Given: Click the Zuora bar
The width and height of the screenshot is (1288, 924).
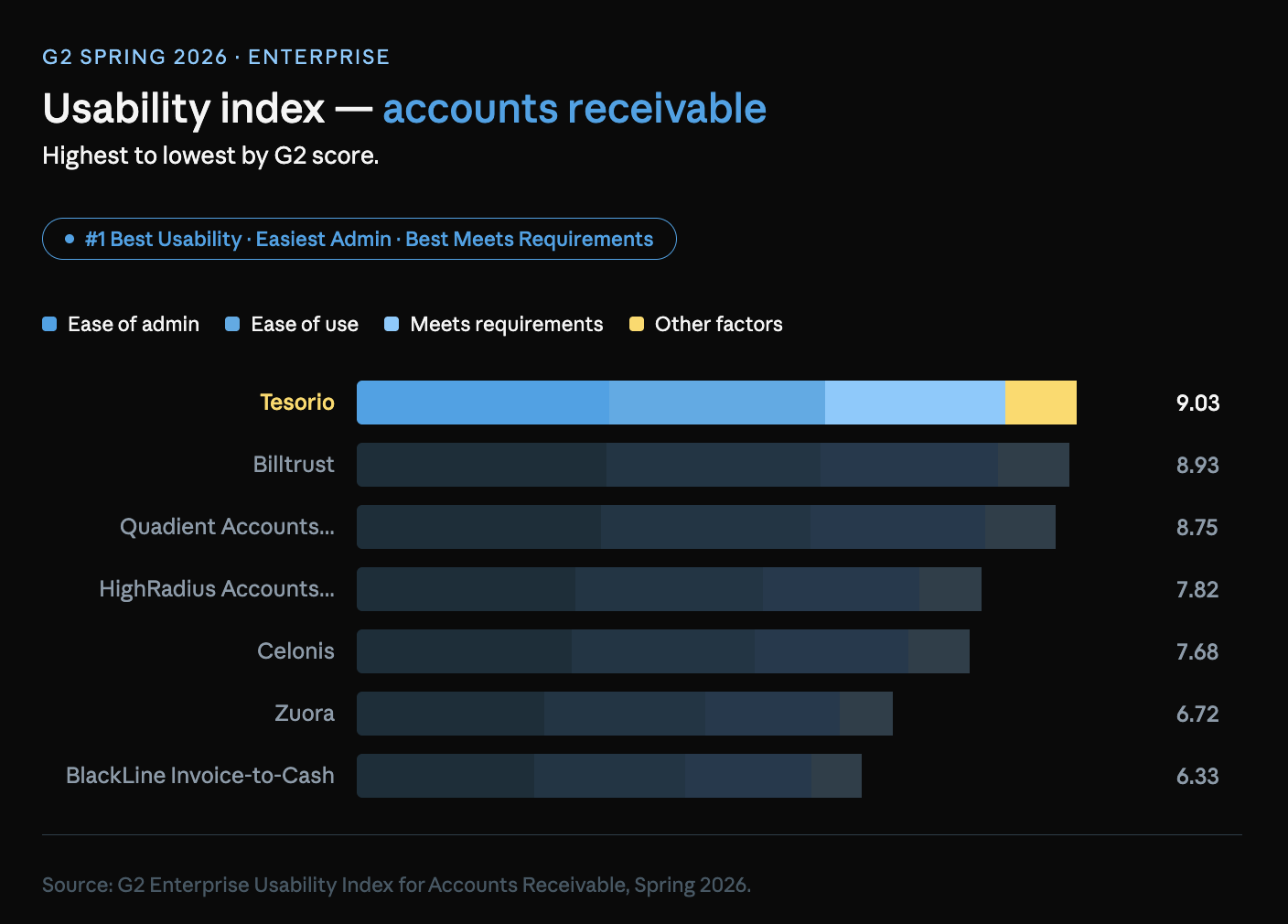Looking at the screenshot, I should pyautogui.click(x=624, y=714).
